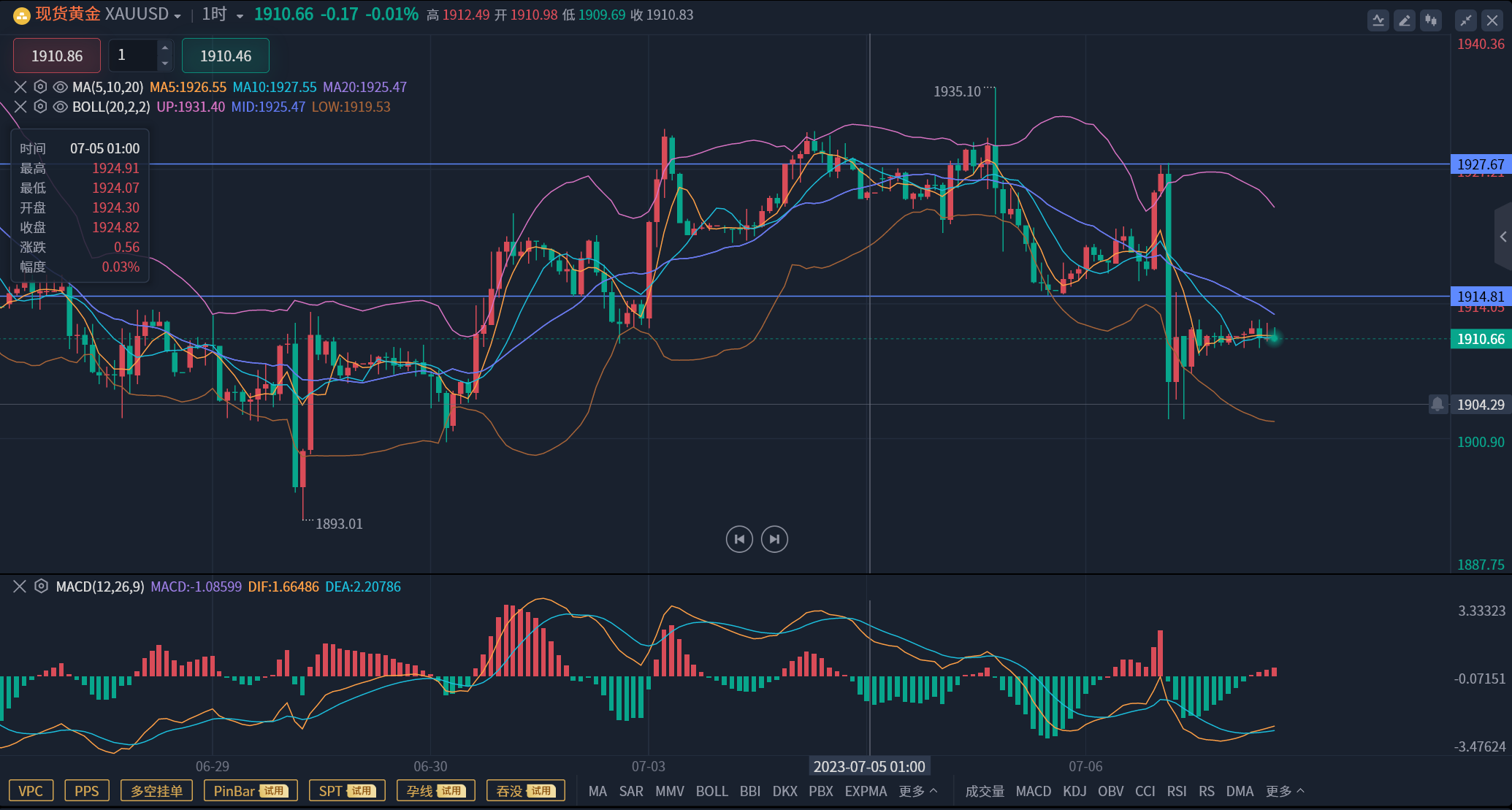Image resolution: width=1512 pixels, height=810 pixels.
Task: Open BOLL indicator settings gear
Action: 40,107
